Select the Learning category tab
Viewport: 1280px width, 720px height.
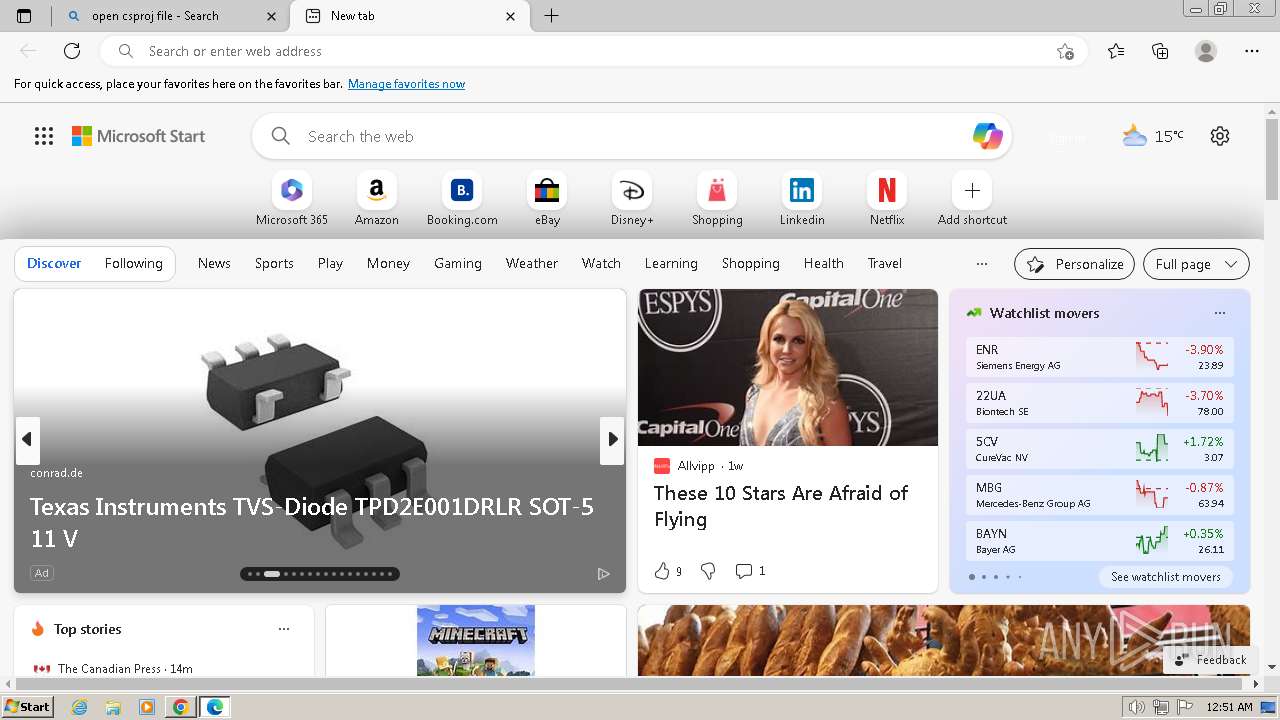[671, 263]
